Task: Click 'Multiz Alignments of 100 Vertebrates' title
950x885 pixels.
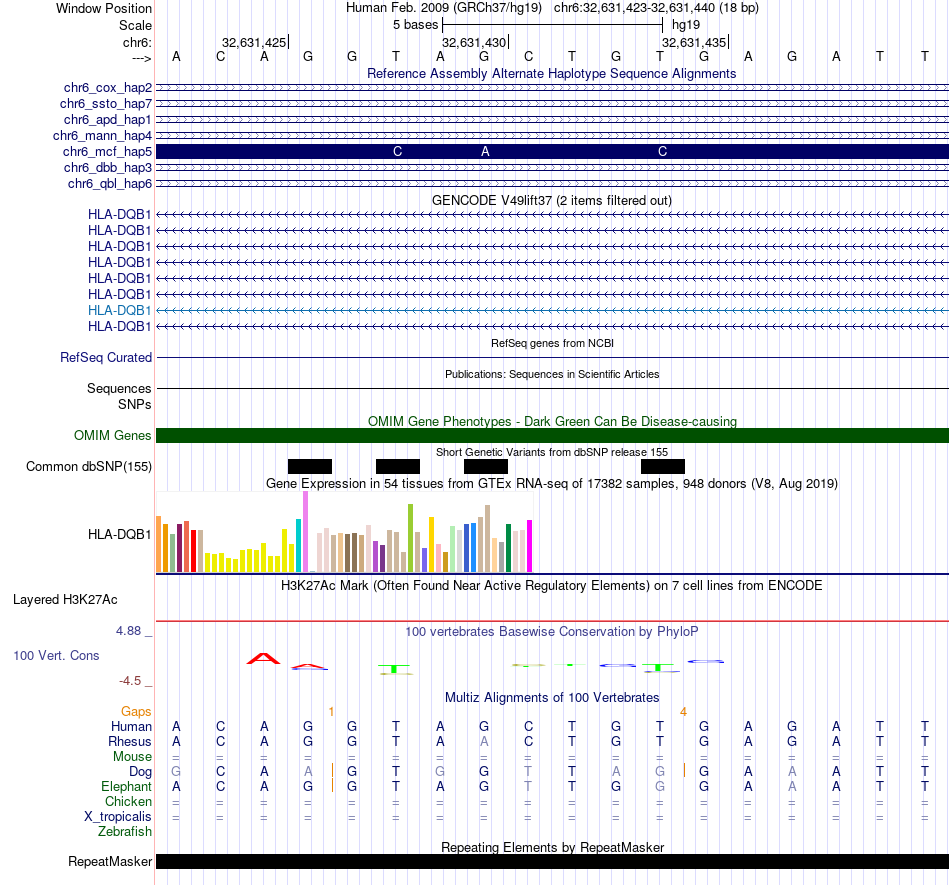Action: pyautogui.click(x=552, y=697)
